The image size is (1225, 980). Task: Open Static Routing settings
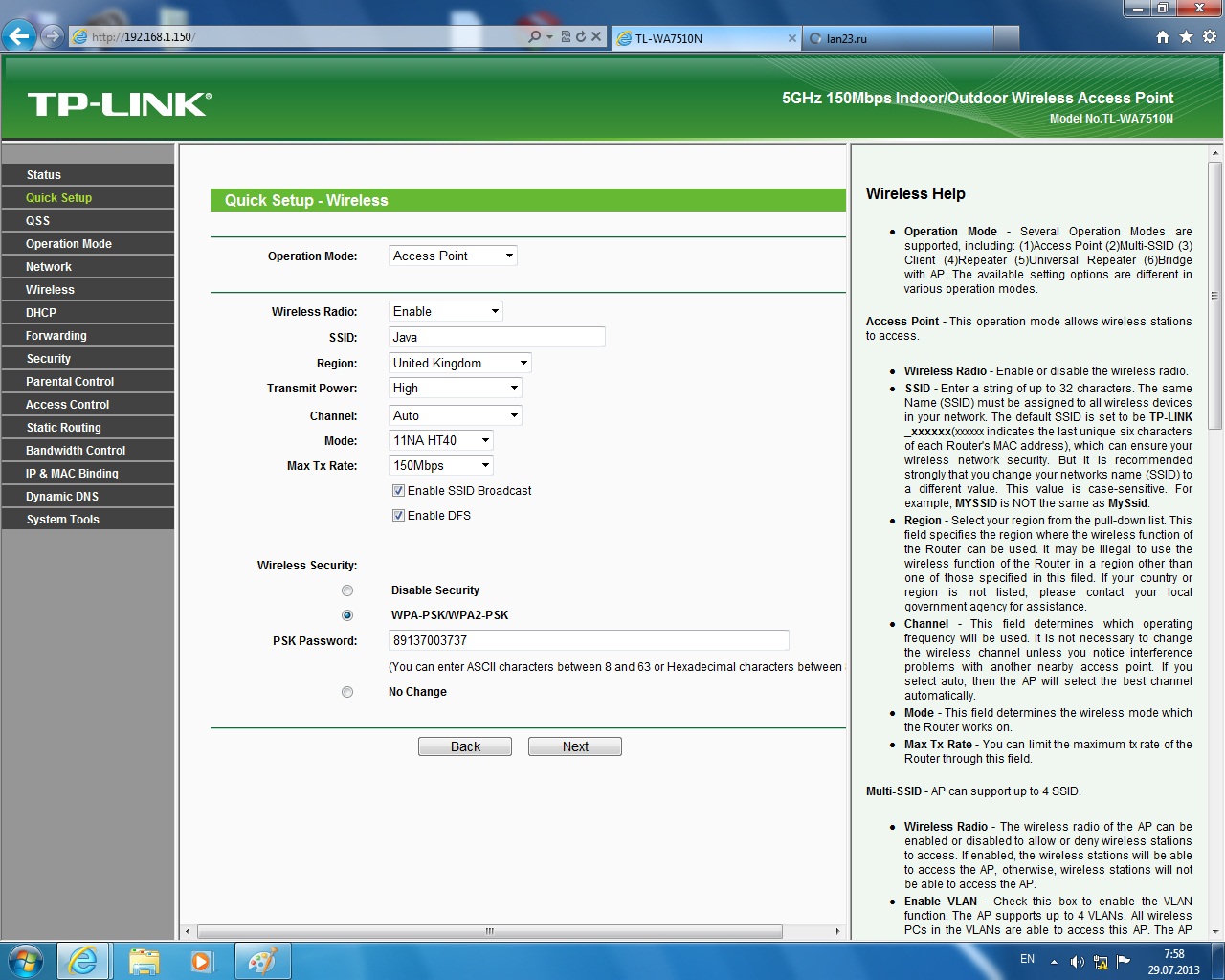[x=88, y=428]
